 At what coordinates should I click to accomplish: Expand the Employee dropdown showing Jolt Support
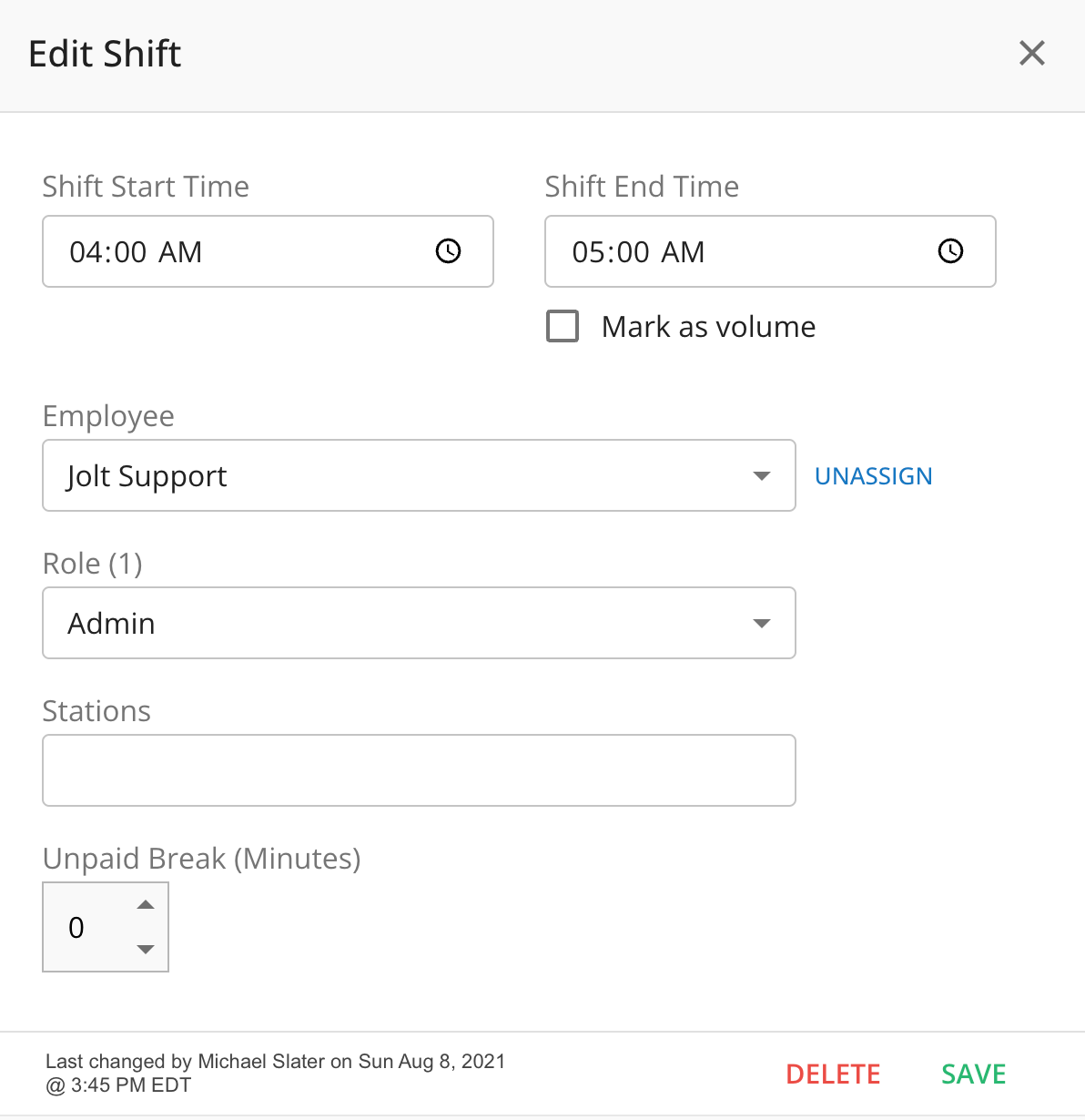point(401,475)
